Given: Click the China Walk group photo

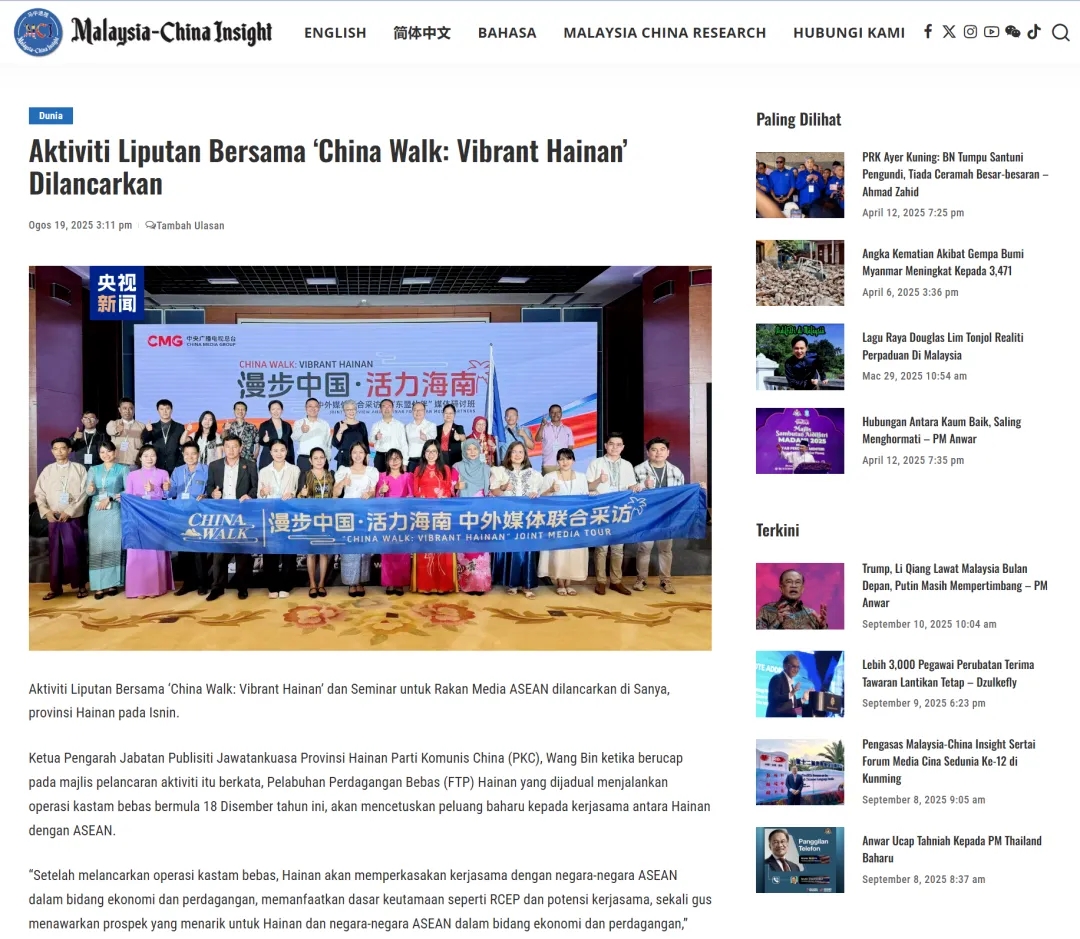Looking at the screenshot, I should pyautogui.click(x=370, y=458).
